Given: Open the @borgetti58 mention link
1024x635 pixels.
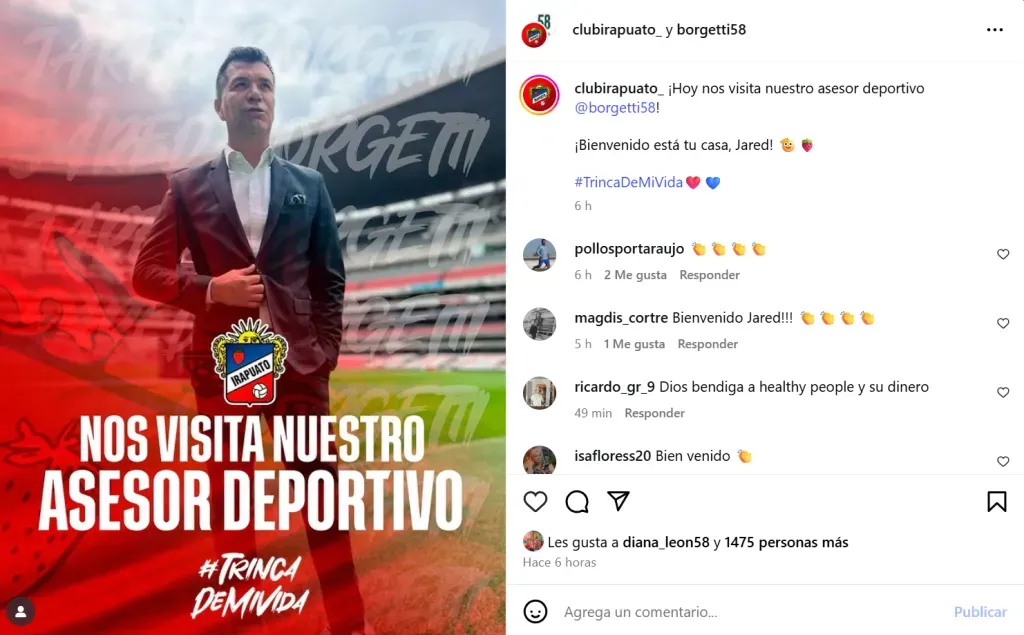Looking at the screenshot, I should pos(615,108).
